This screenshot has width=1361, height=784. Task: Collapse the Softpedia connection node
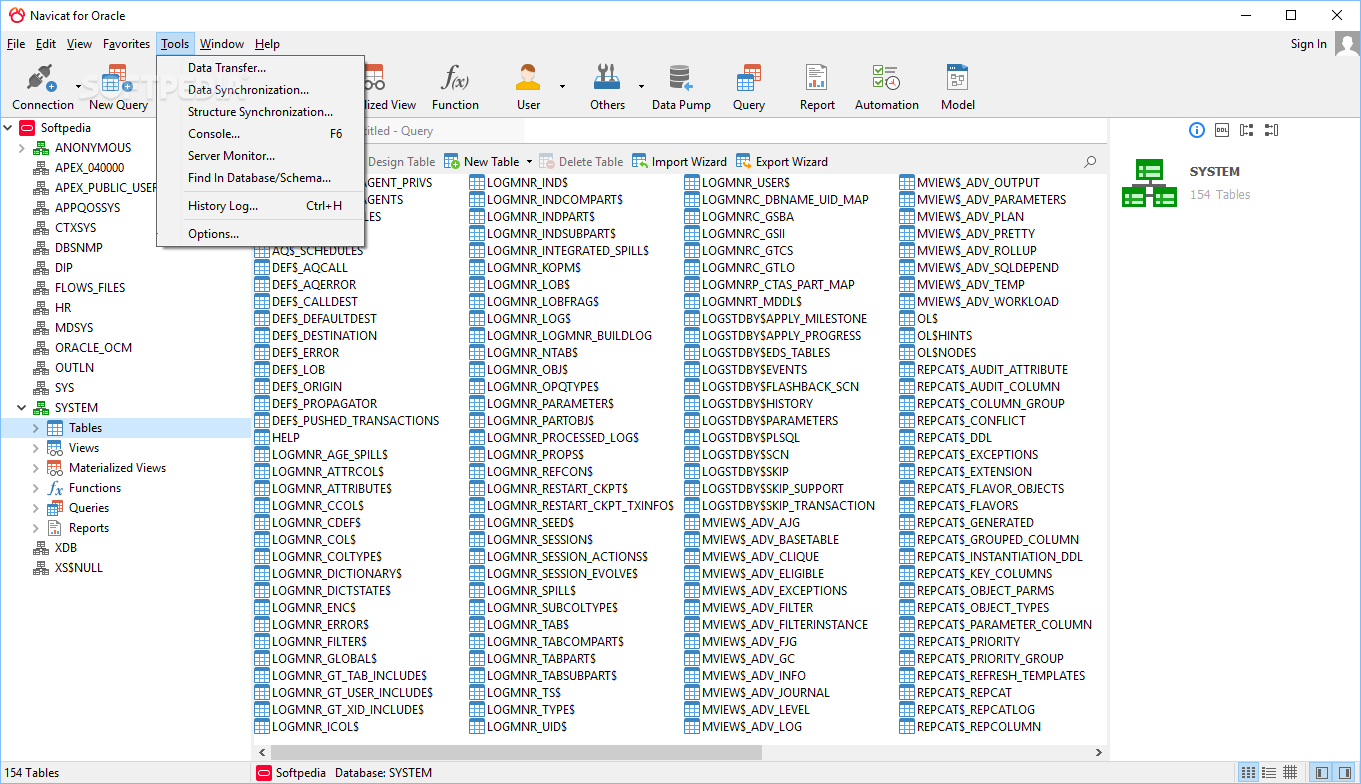pyautogui.click(x=8, y=128)
